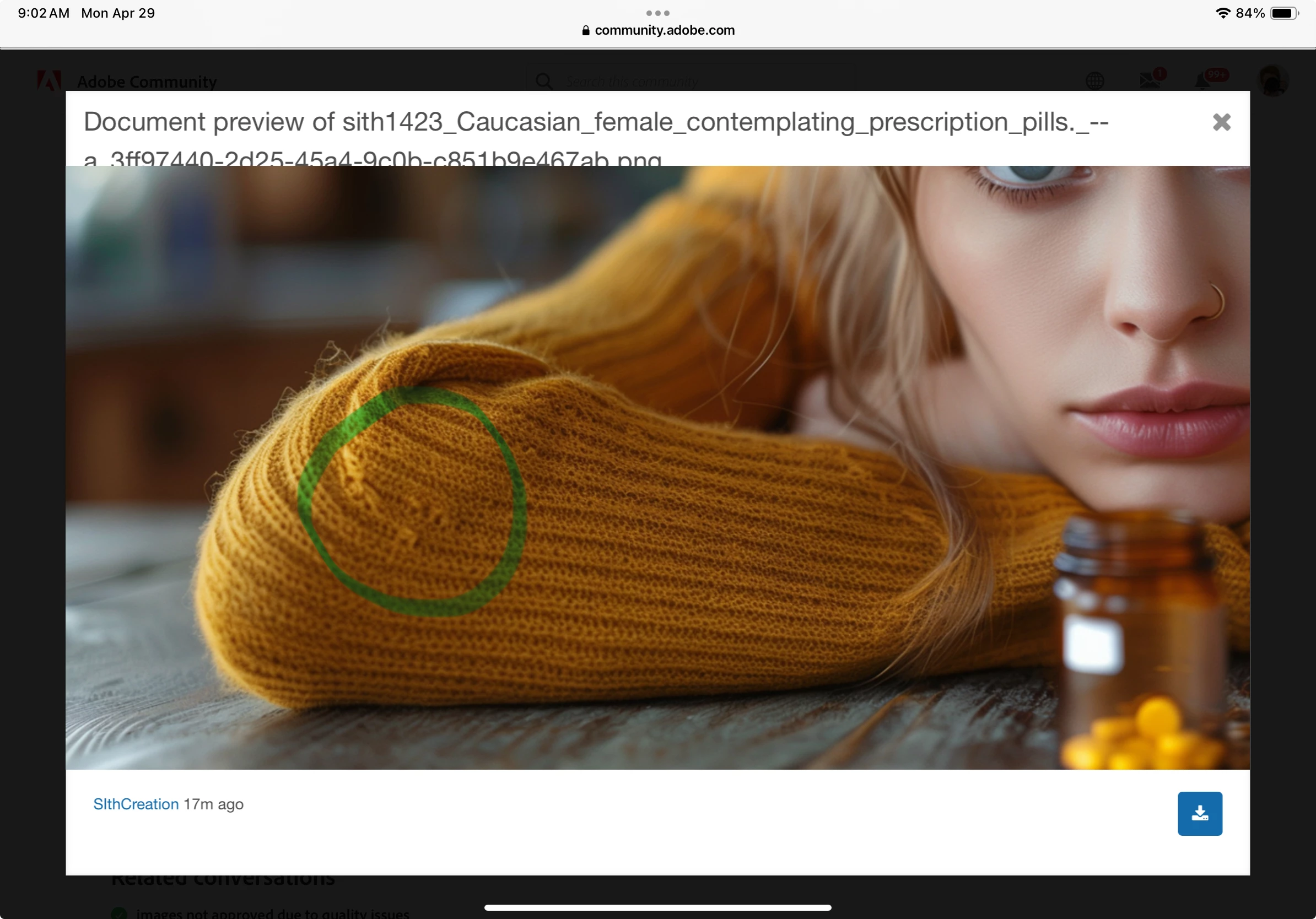Open the user avatar menu
1316x919 pixels.
(1273, 81)
